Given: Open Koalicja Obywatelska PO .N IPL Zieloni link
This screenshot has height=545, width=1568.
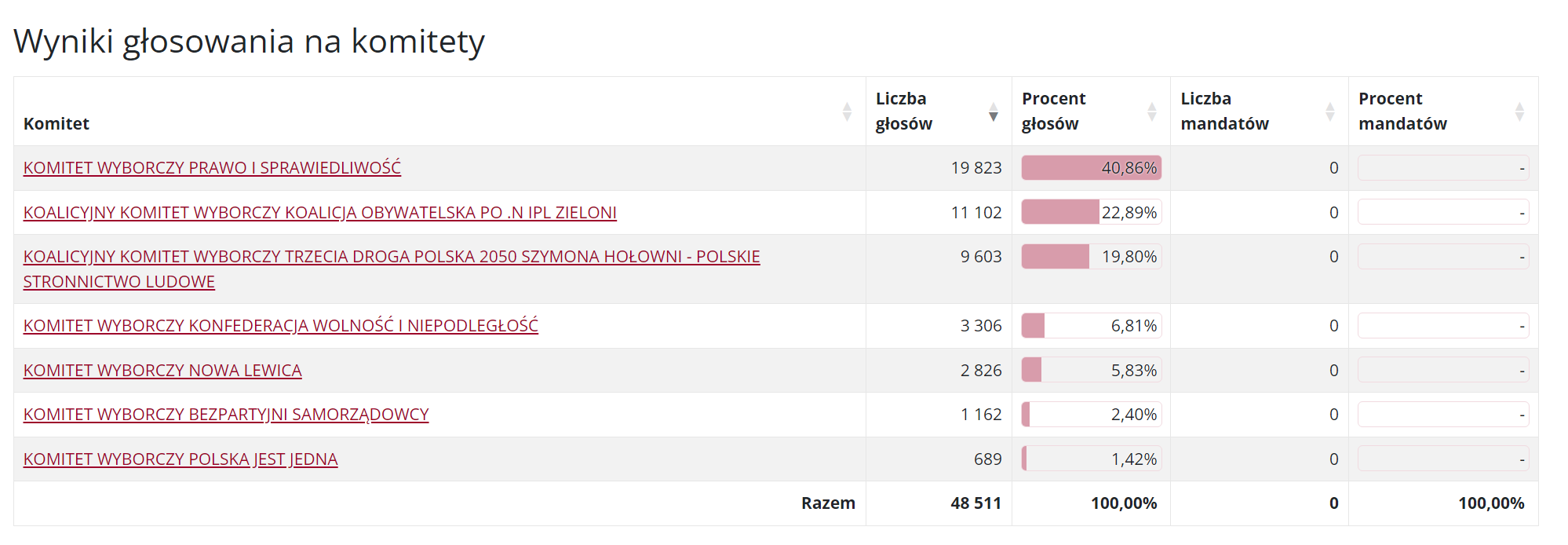Looking at the screenshot, I should point(319,213).
